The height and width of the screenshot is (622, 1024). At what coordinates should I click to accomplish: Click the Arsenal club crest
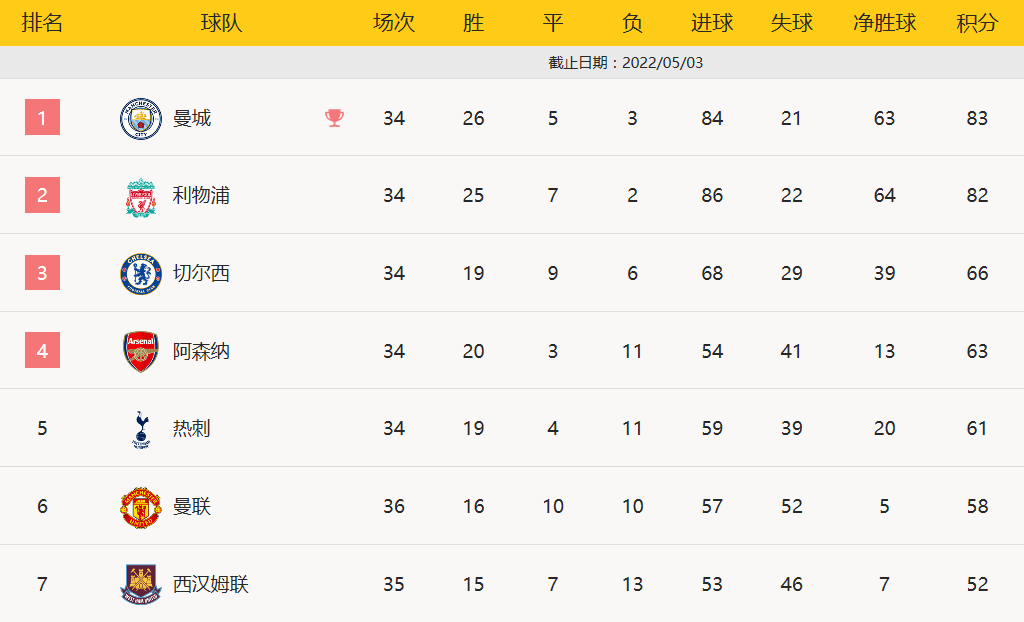pyautogui.click(x=140, y=352)
